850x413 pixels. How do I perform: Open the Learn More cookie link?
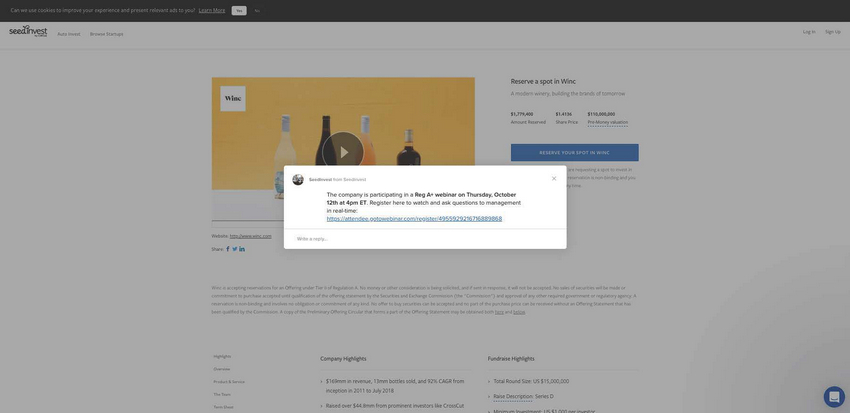(212, 10)
